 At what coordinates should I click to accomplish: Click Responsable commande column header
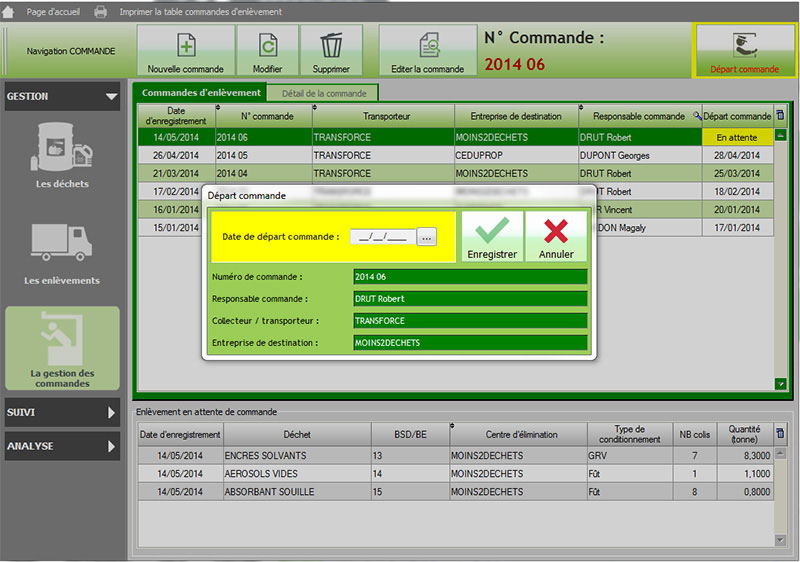639,116
